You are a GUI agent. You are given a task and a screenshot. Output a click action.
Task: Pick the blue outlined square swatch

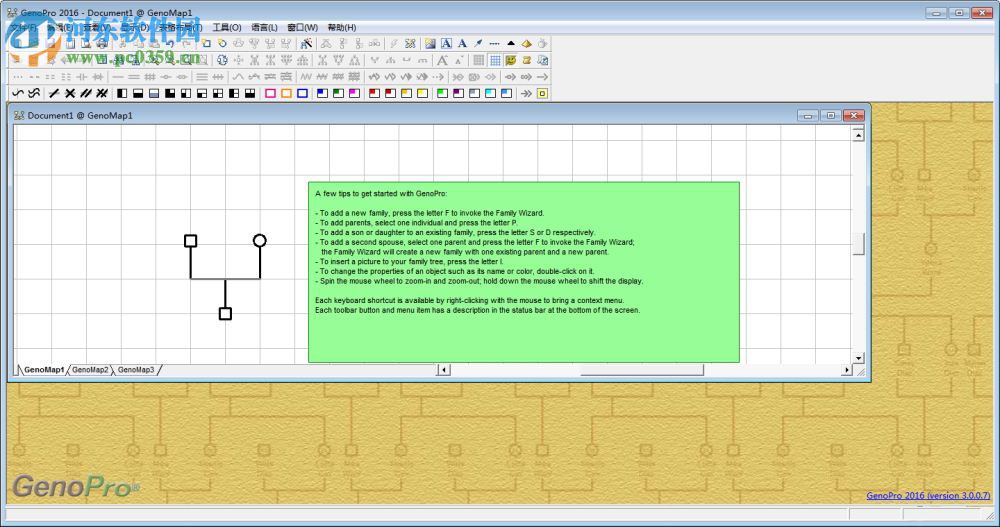point(302,93)
